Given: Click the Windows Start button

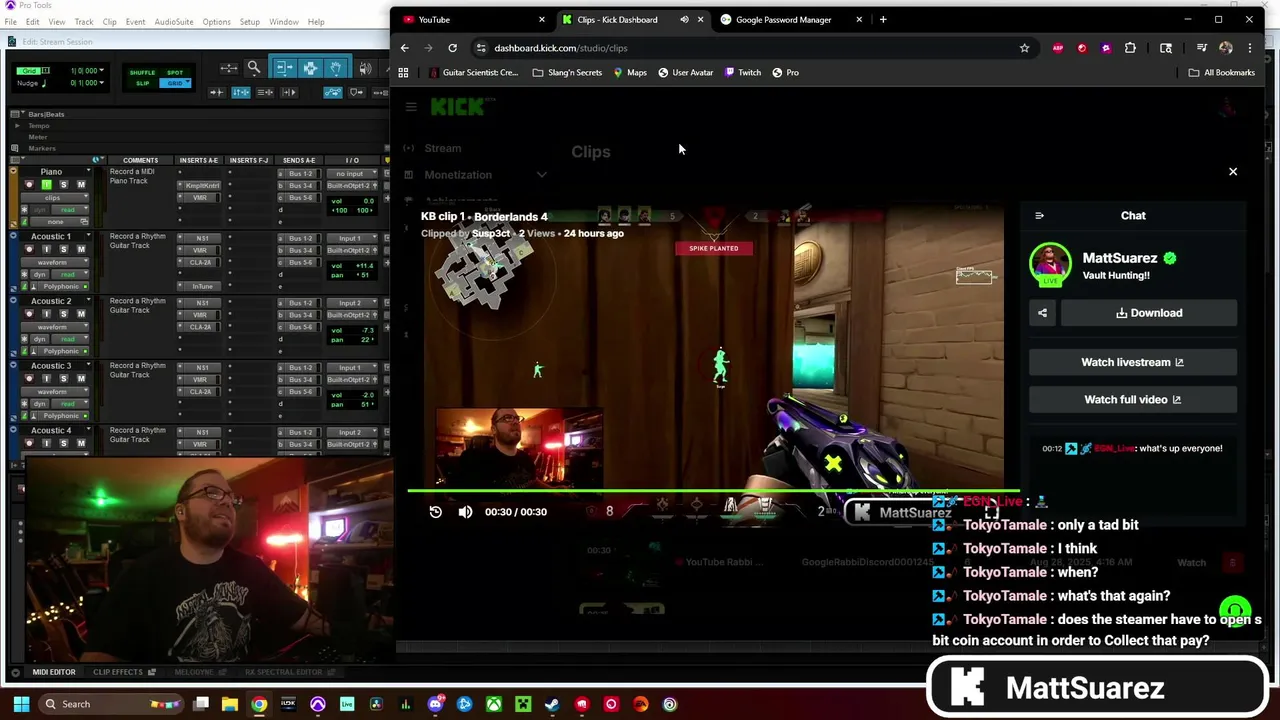Looking at the screenshot, I should pyautogui.click(x=20, y=704).
